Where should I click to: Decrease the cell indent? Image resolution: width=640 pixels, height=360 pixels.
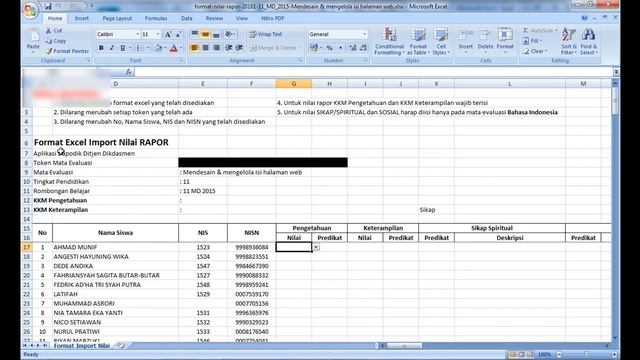229,48
